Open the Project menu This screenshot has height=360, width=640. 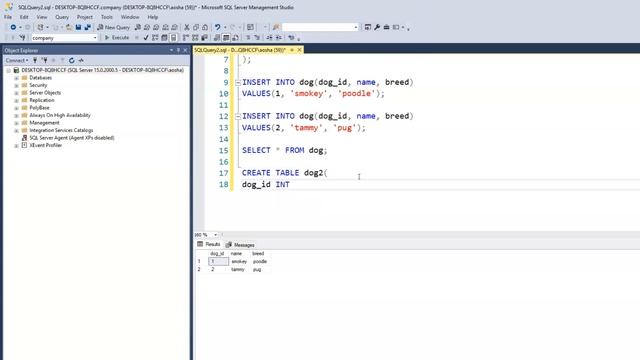pos(84,17)
